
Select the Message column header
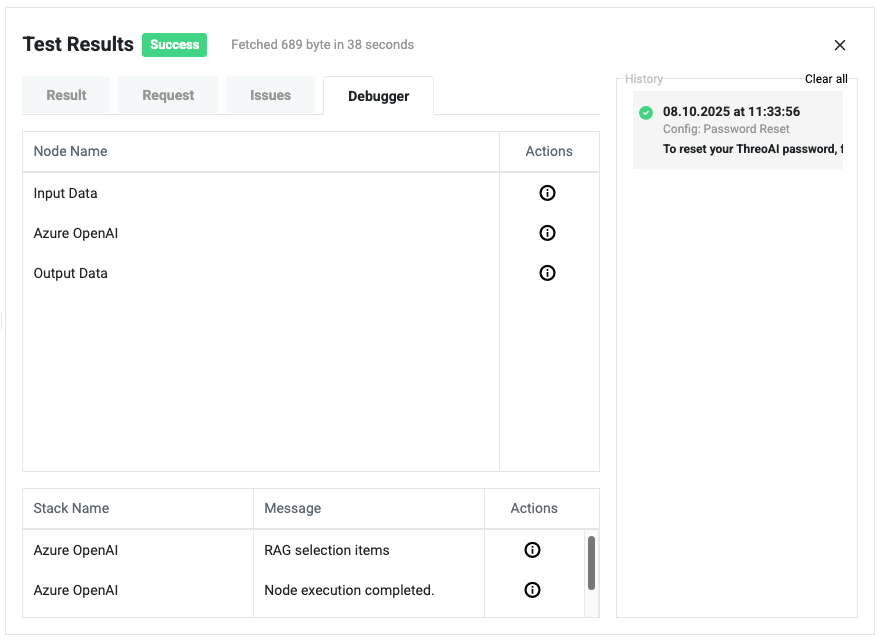(292, 508)
